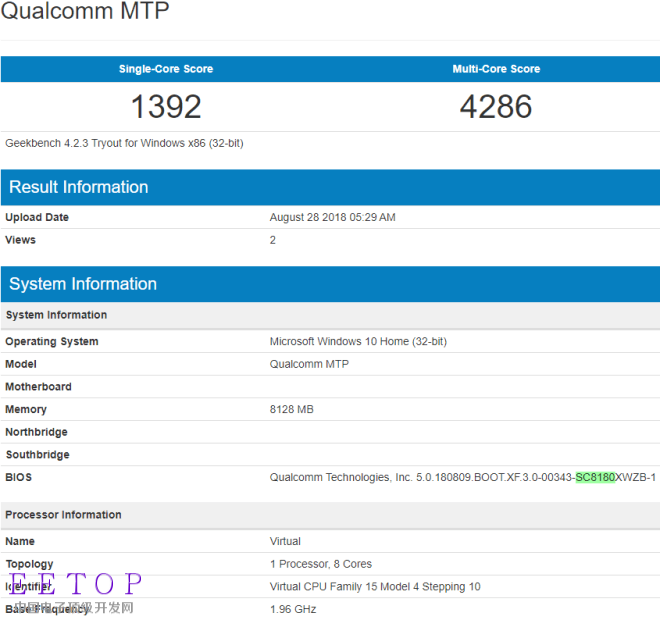Click the Geekbench 4.2.3 Tryout version text
Viewport: 660px width, 620px height.
pyautogui.click(x=124, y=143)
